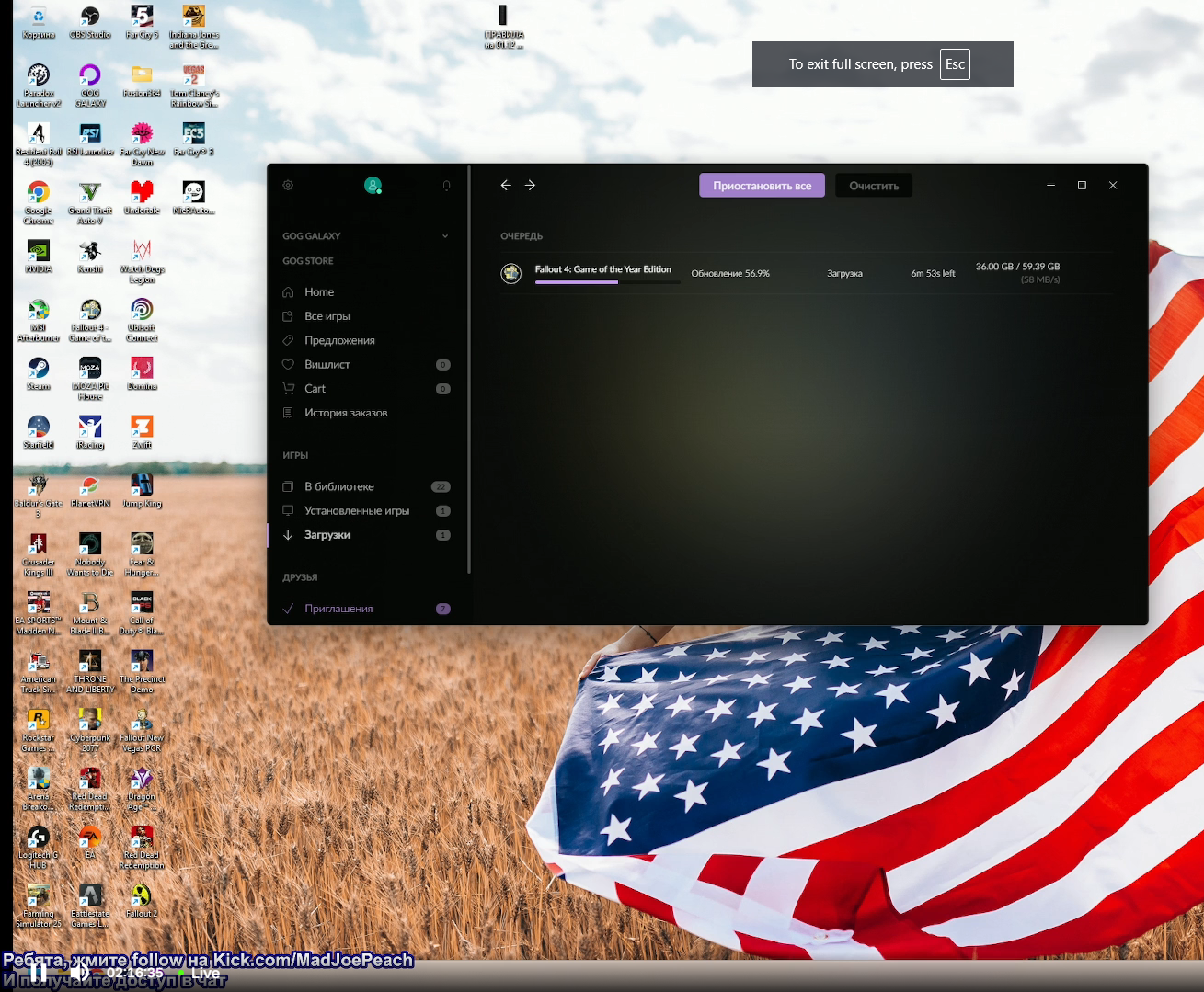Viewport: 1204px width, 992px height.
Task: Select the Watch Dogs Legion desktop icon
Action: tap(142, 261)
